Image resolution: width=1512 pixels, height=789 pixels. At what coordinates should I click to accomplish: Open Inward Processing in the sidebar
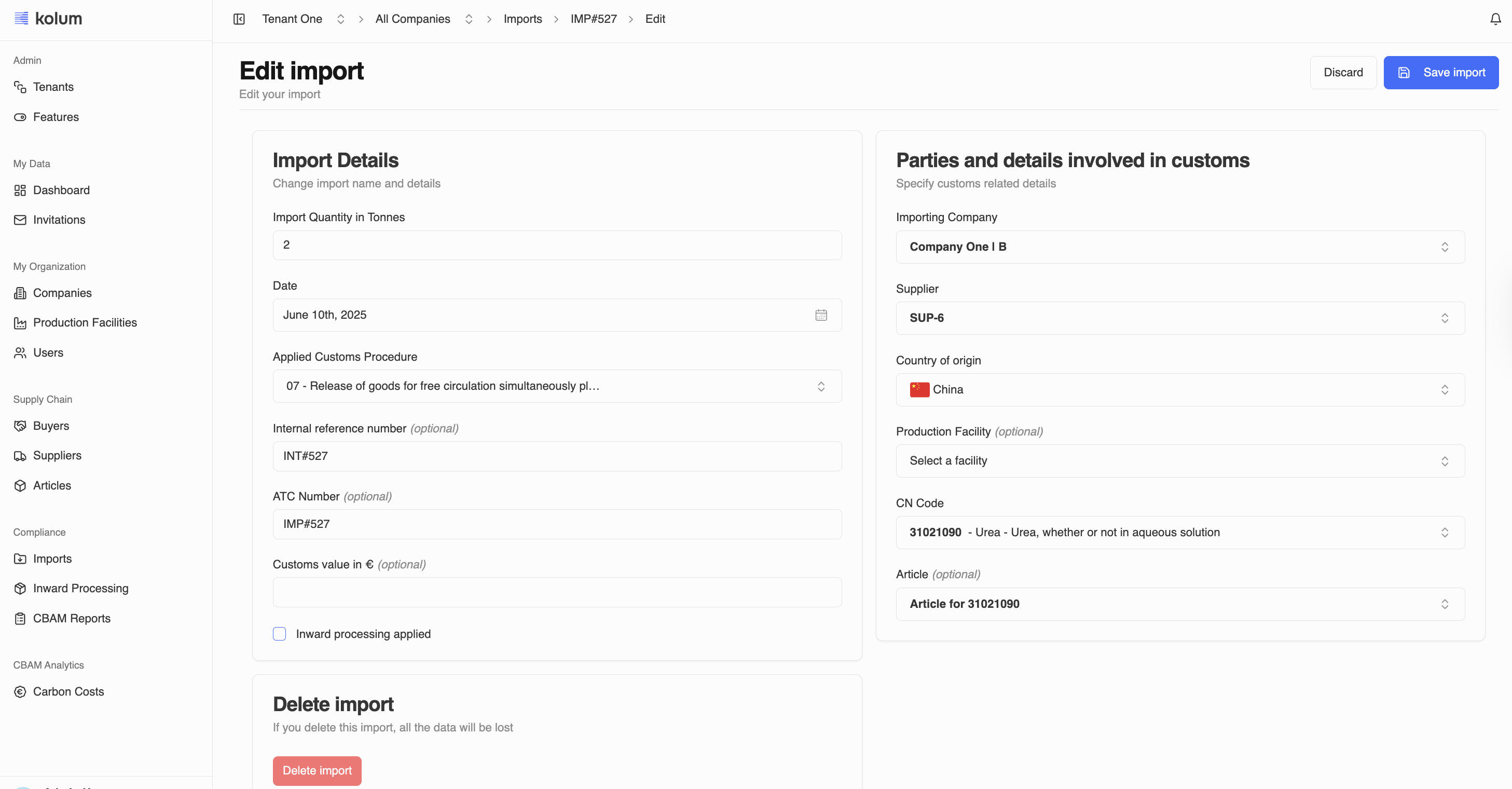coord(80,589)
